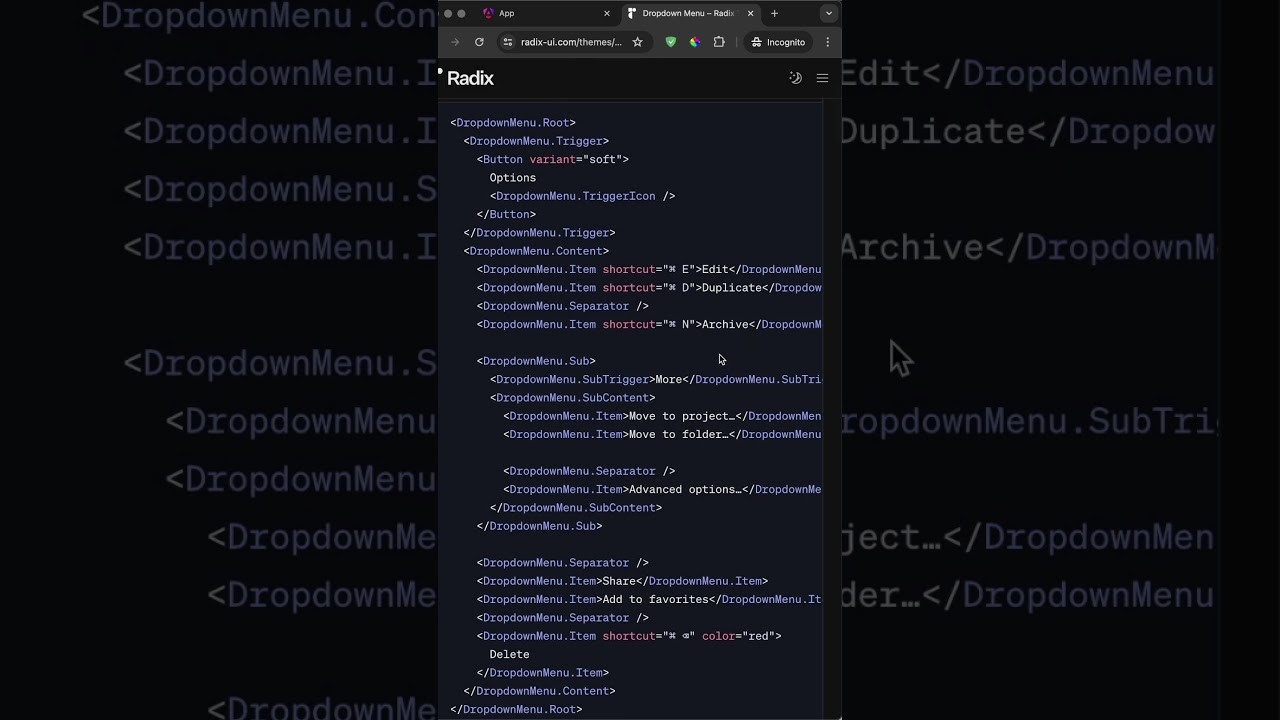This screenshot has height=720, width=1280.
Task: Click the DropdownMenu.TriggerIcon line
Action: click(x=583, y=196)
